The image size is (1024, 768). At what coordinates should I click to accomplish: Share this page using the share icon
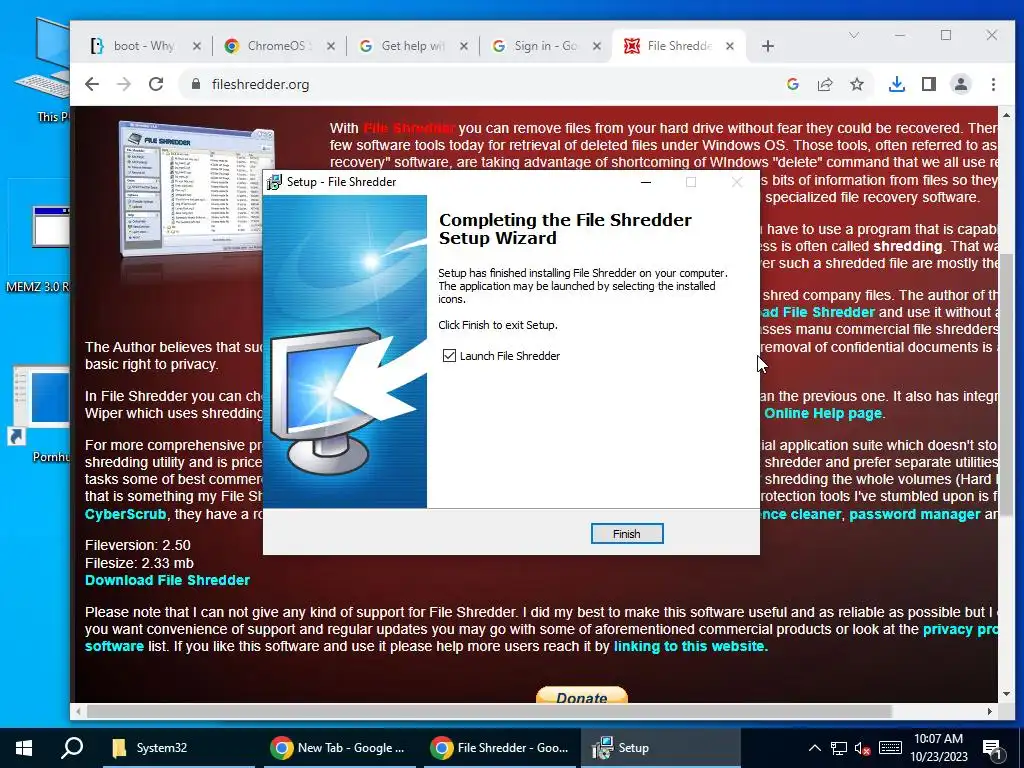click(825, 84)
